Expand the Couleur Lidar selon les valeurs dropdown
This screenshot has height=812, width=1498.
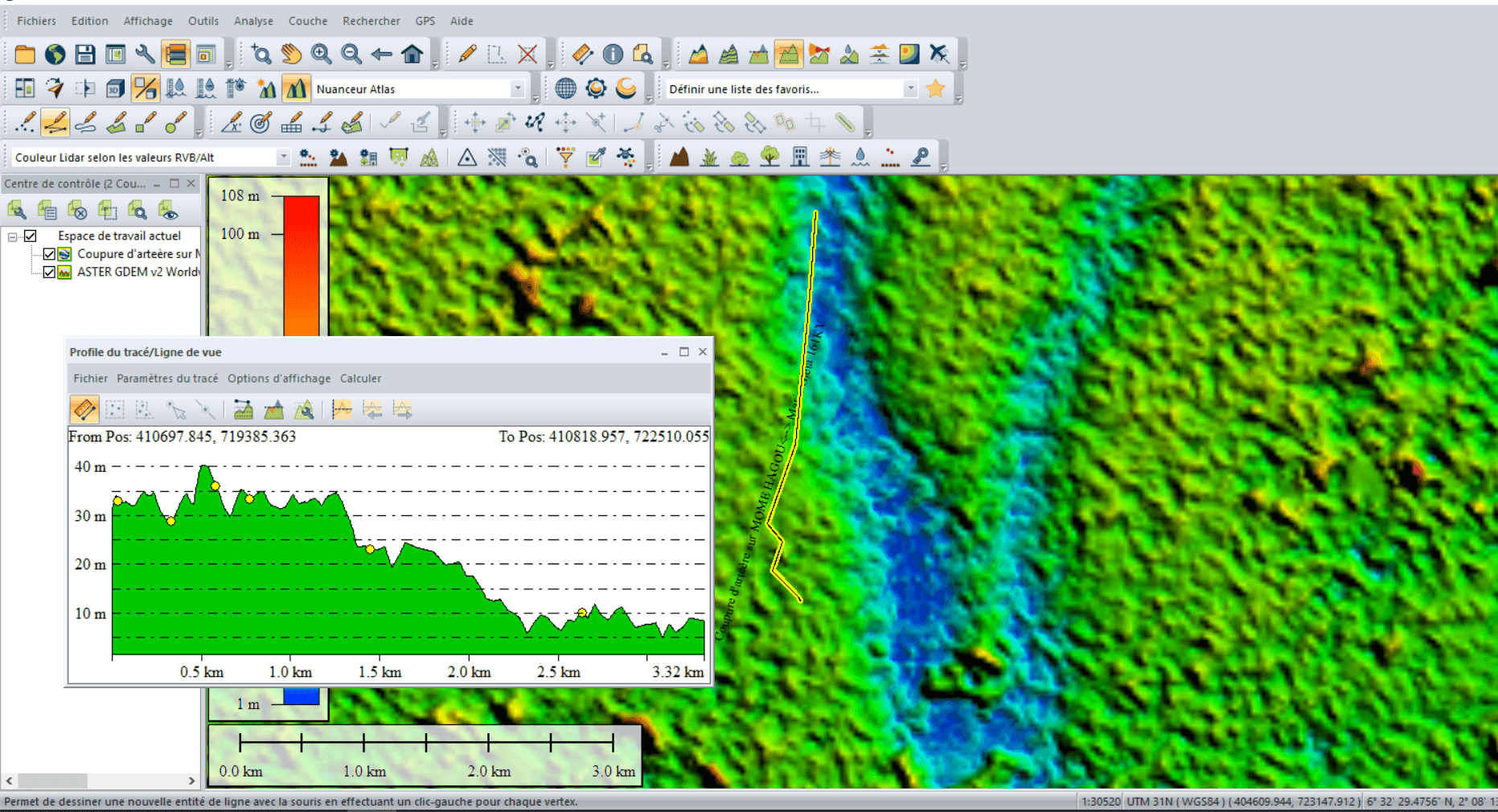click(x=283, y=158)
